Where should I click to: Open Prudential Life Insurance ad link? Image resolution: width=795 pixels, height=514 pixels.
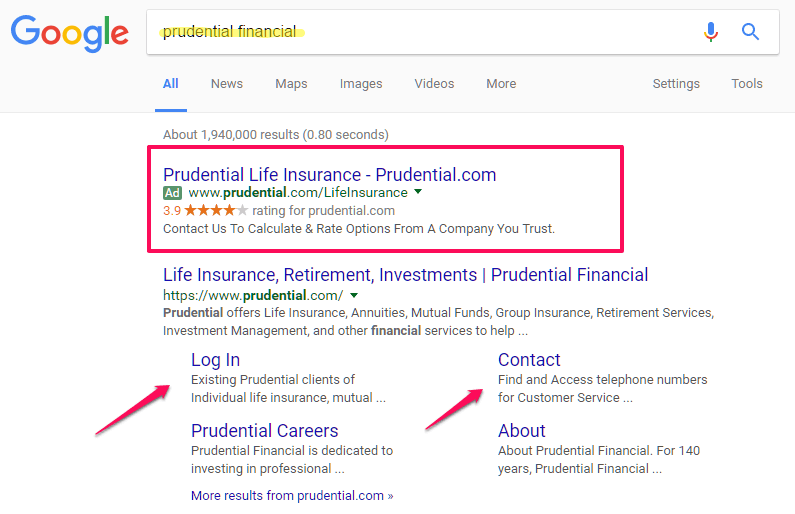click(x=330, y=174)
